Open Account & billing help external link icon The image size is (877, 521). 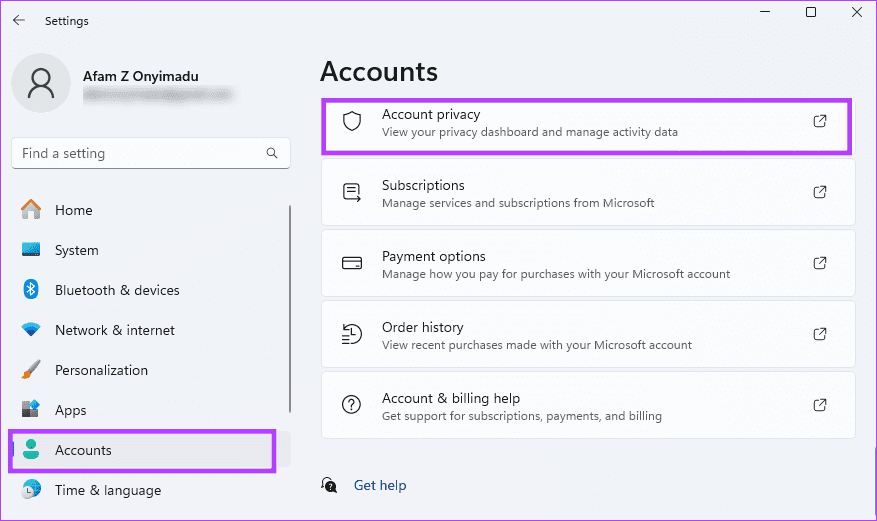point(820,405)
